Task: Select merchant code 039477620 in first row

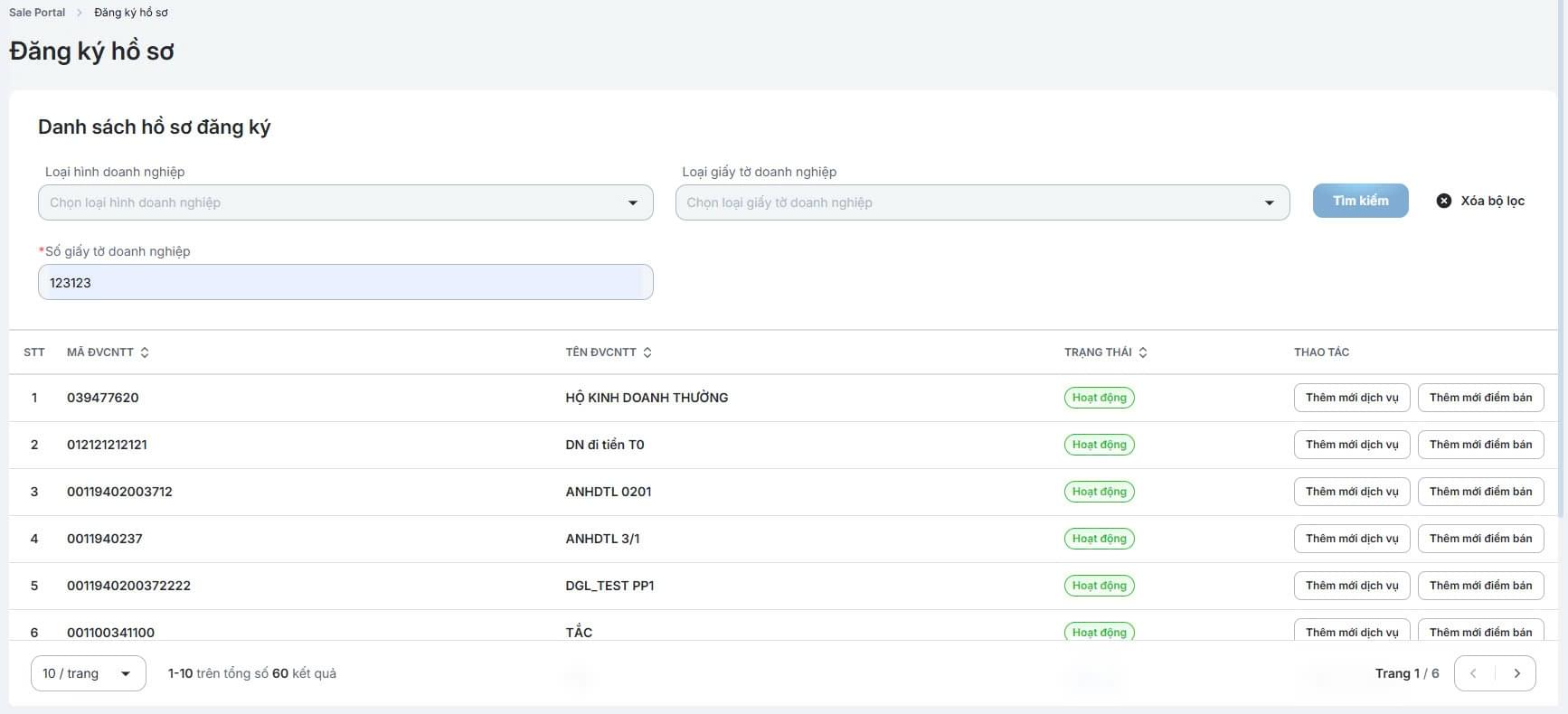Action: 103,398
